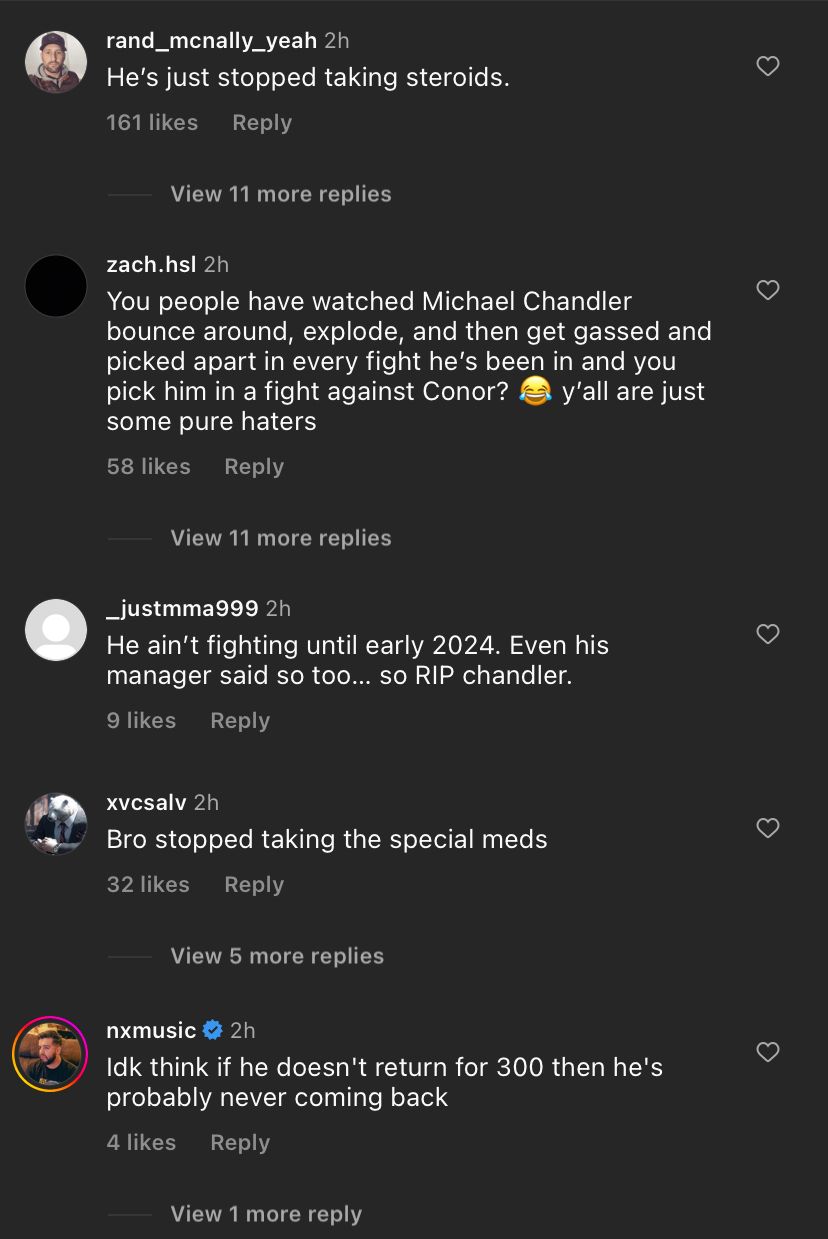Open xvcsalv's profile picture
Viewport: 828px width, 1239px height.
coord(55,824)
